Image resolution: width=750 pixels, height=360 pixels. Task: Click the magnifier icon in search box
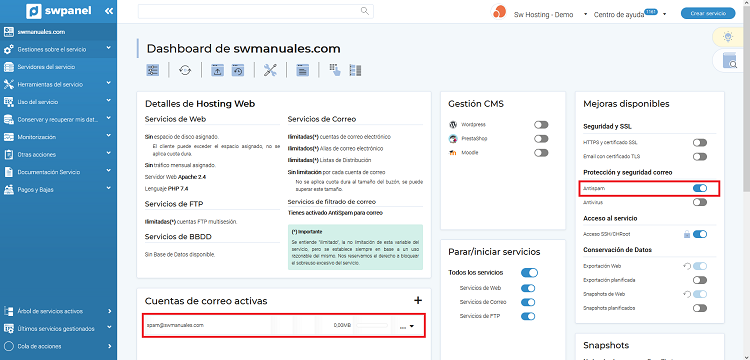click(365, 11)
